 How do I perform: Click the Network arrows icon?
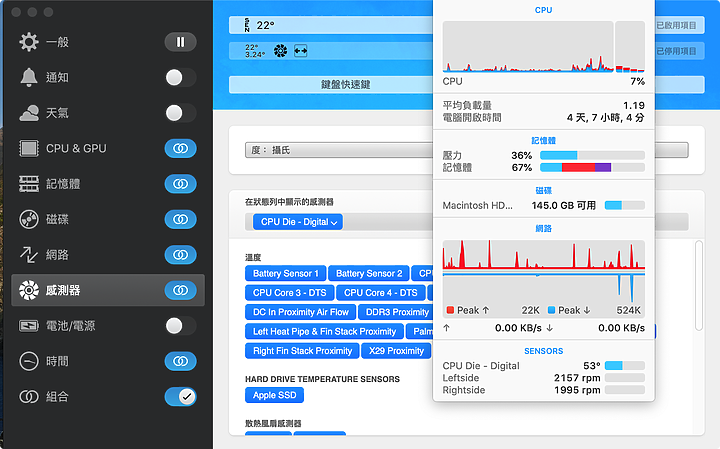pos(29,255)
